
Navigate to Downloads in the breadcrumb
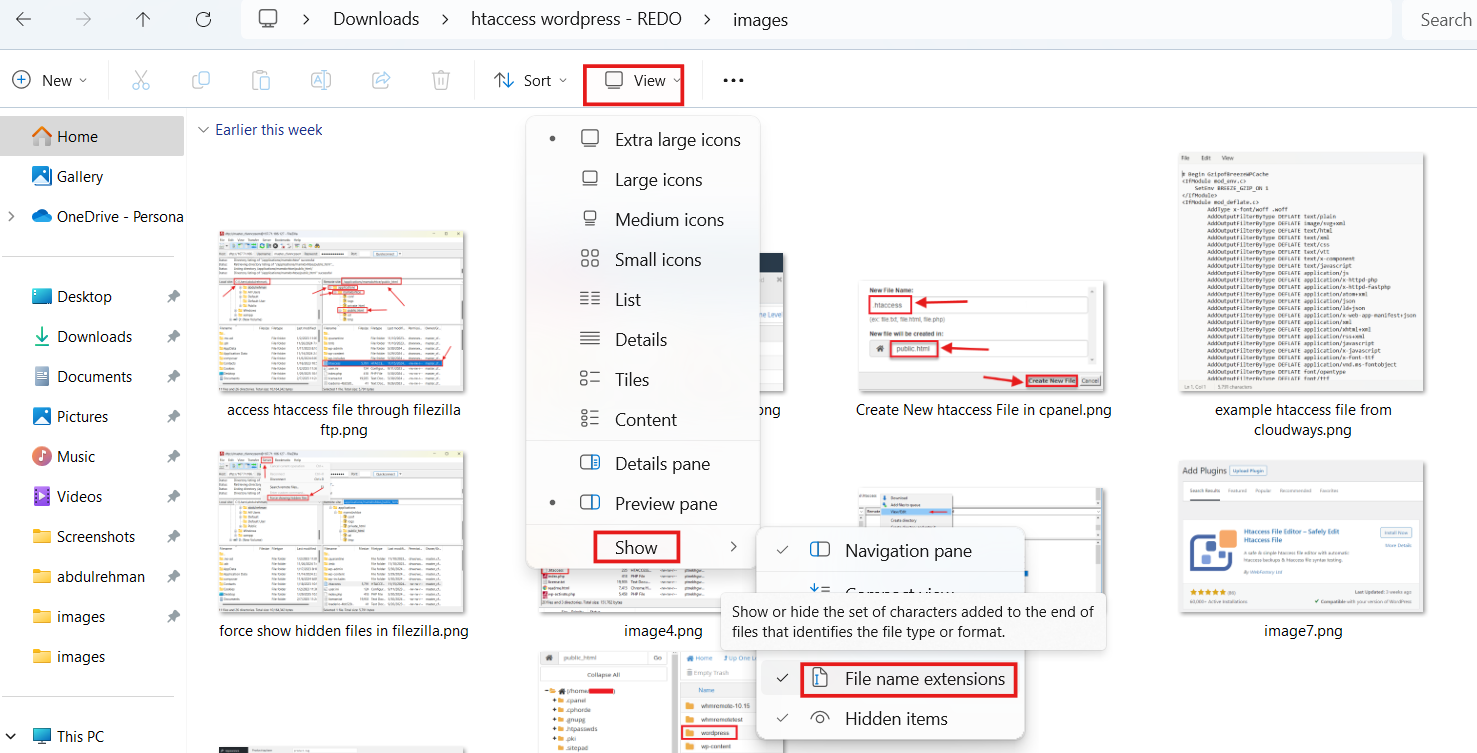(x=375, y=19)
